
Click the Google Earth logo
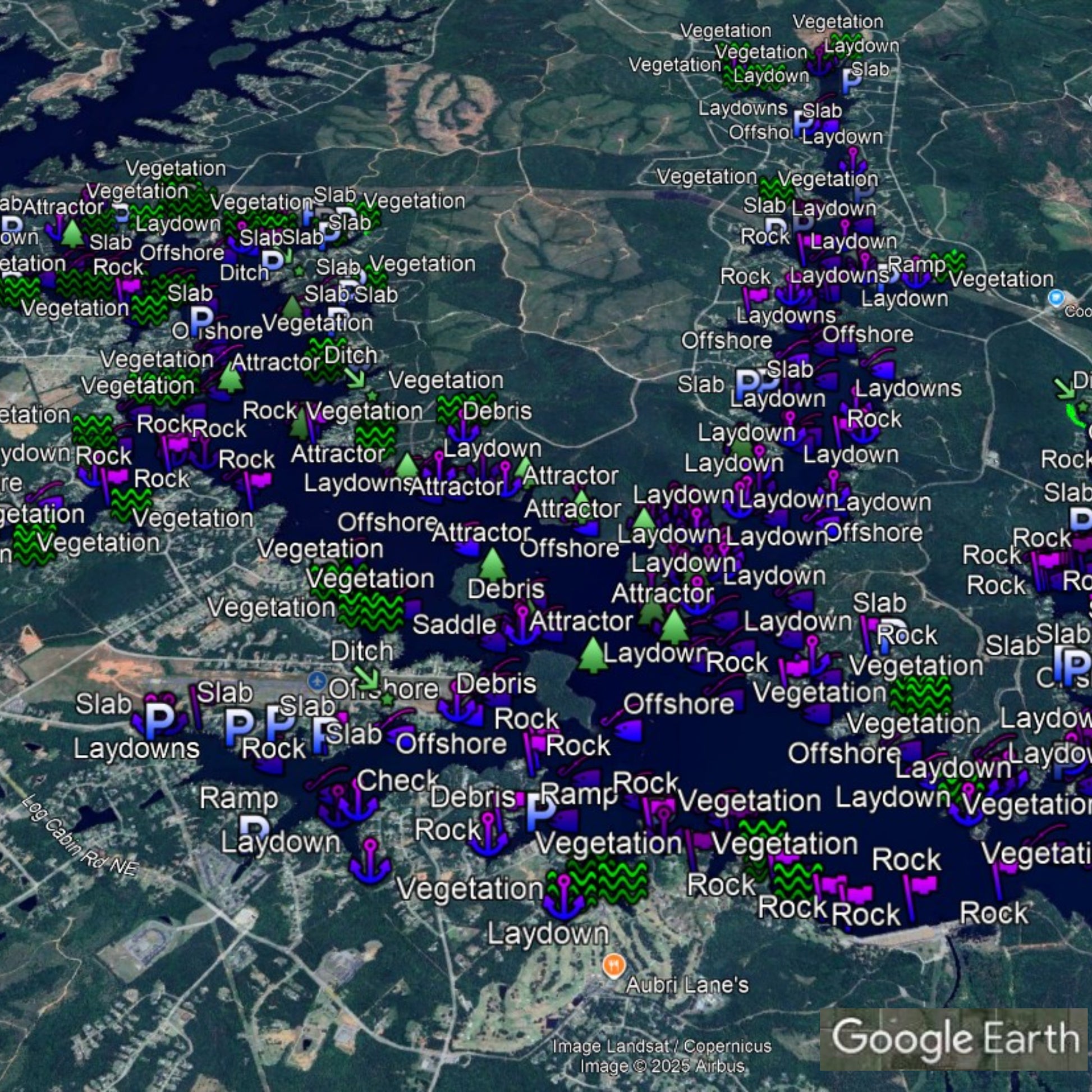[955, 1038]
